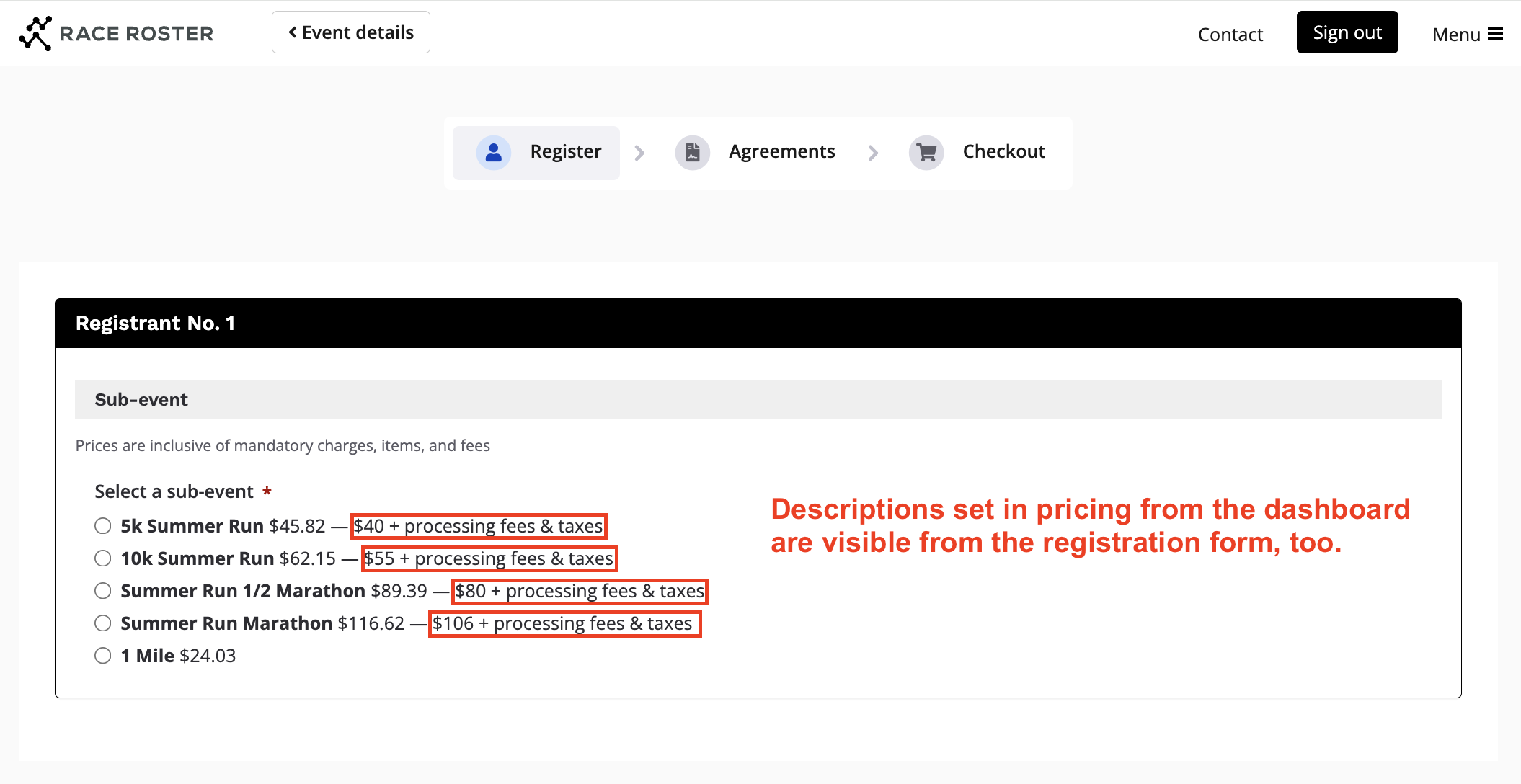1521x784 pixels.
Task: Click the back chevron in Event details
Action: pos(293,32)
